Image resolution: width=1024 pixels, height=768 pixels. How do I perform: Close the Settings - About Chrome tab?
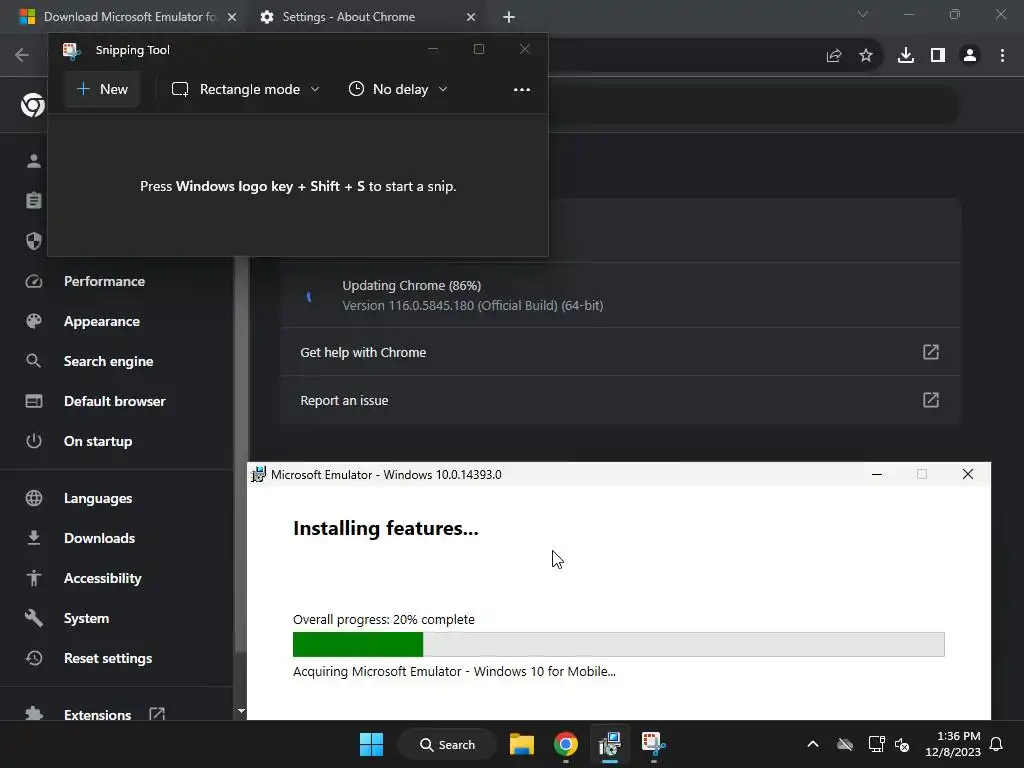[471, 17]
